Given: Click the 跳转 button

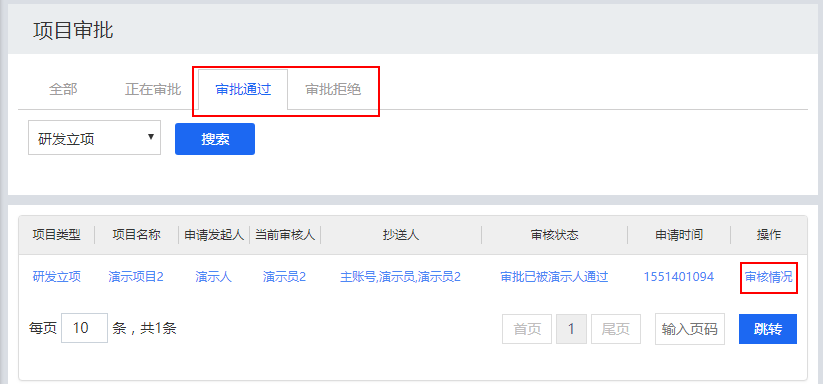Looking at the screenshot, I should click(x=768, y=329).
